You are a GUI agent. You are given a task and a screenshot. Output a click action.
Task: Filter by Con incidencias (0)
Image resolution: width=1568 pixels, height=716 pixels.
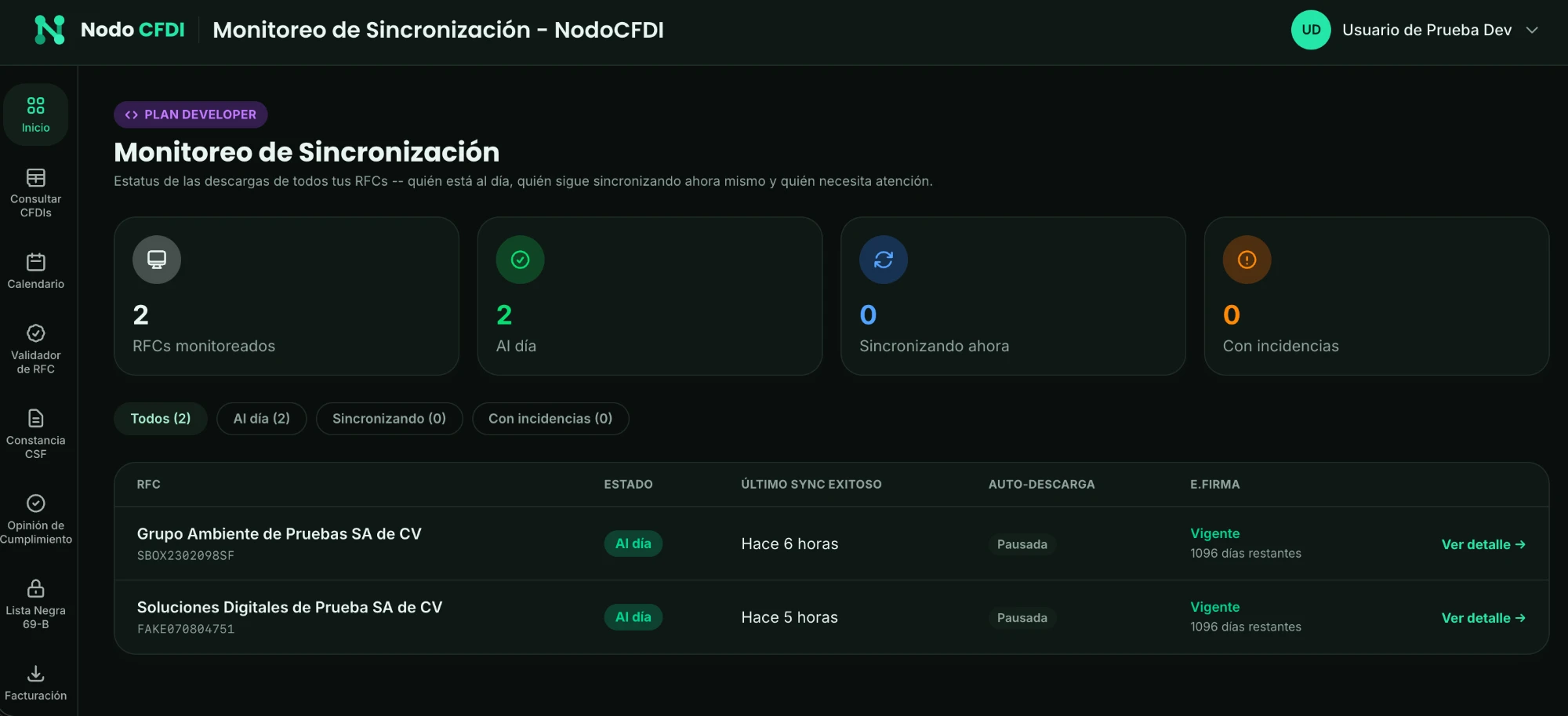click(550, 419)
